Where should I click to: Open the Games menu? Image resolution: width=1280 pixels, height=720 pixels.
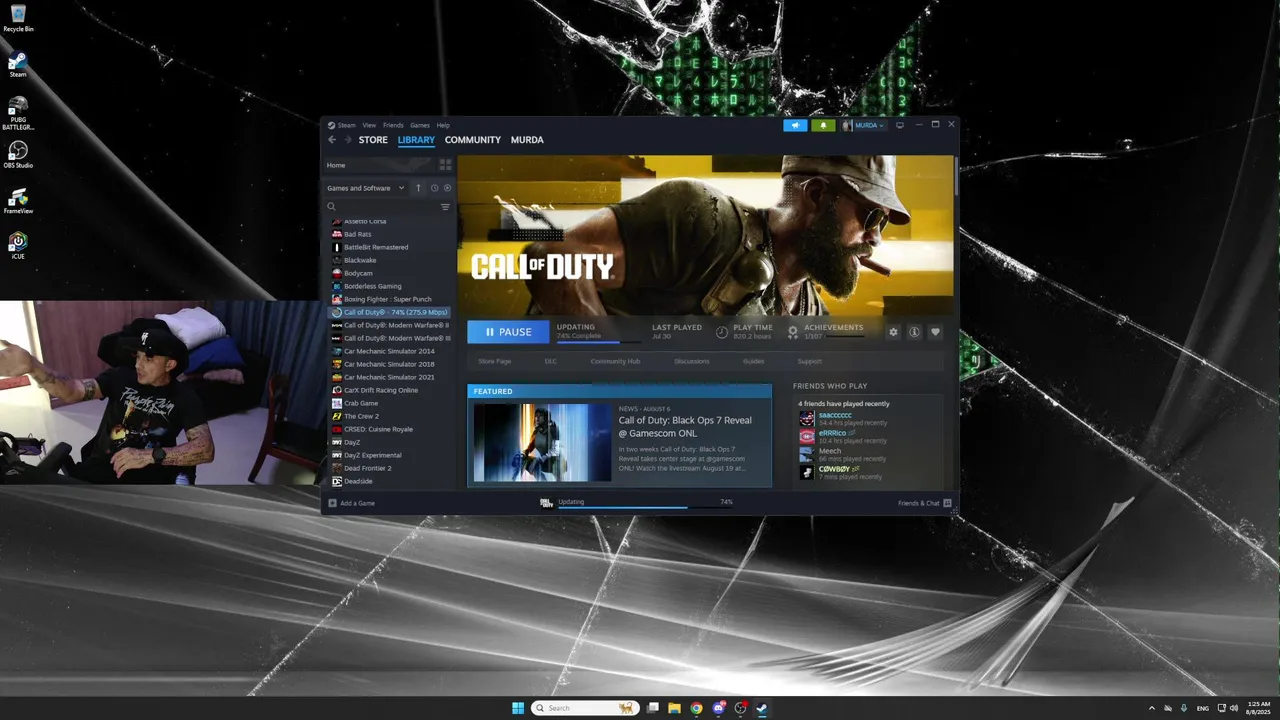[x=420, y=125]
